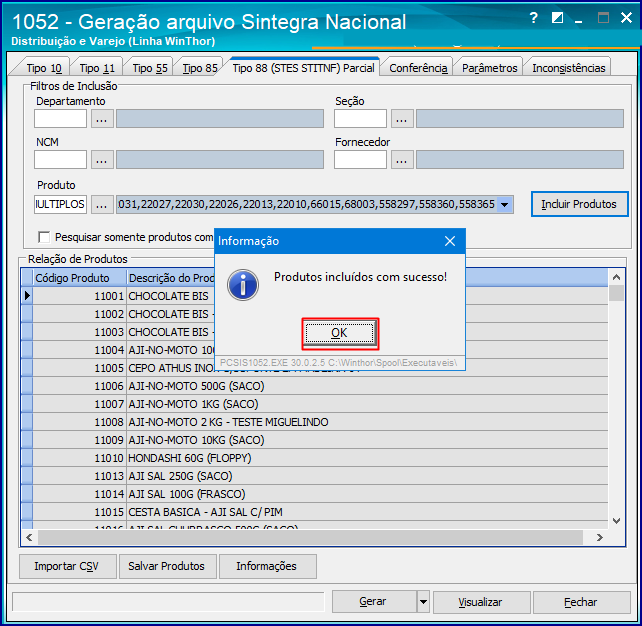Close the Informação dialog with X

[x=450, y=241]
